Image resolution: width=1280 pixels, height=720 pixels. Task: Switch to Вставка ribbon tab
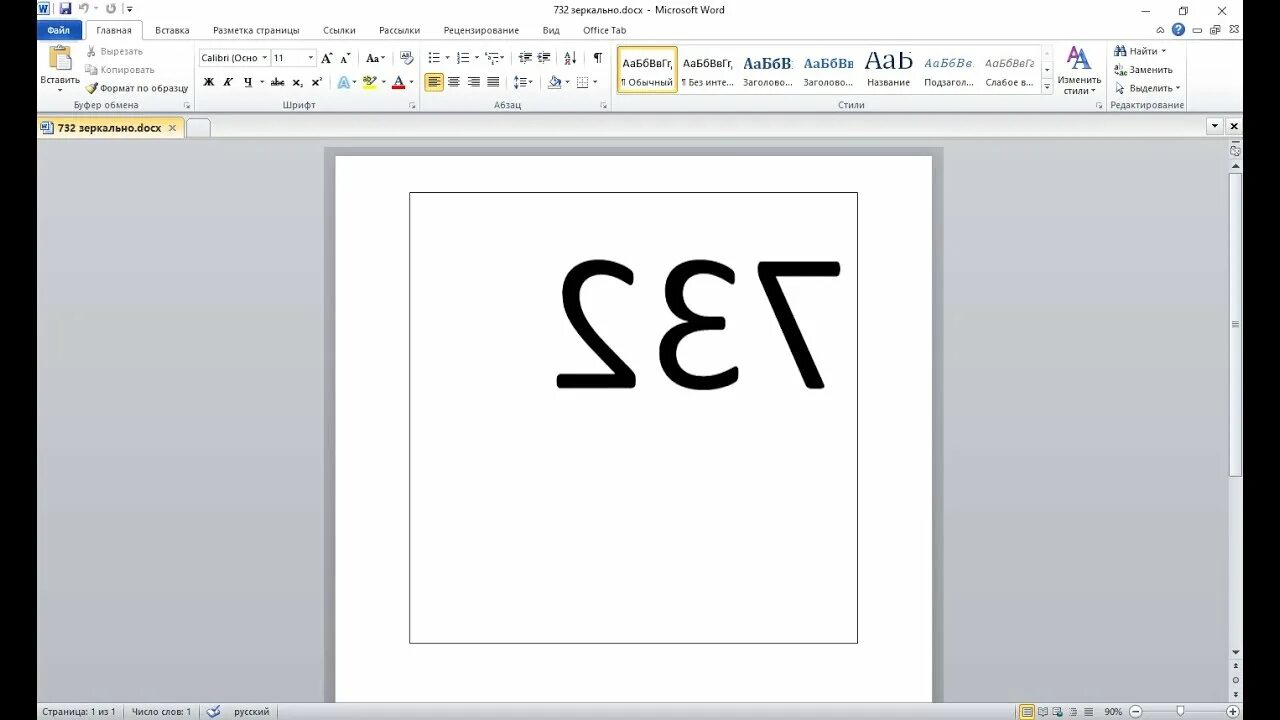click(x=172, y=30)
